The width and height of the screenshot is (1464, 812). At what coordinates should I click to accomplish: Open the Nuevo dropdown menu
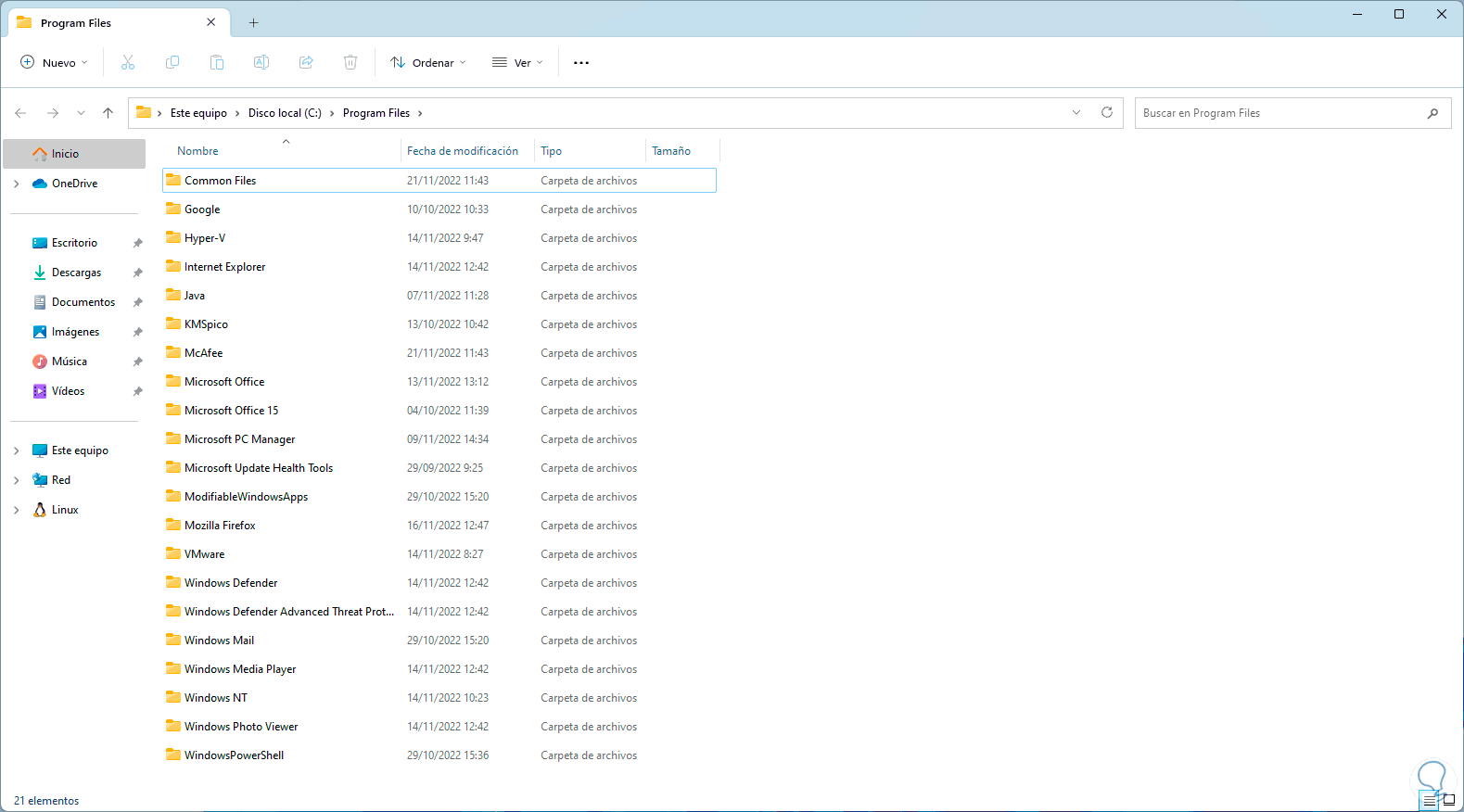tap(54, 63)
